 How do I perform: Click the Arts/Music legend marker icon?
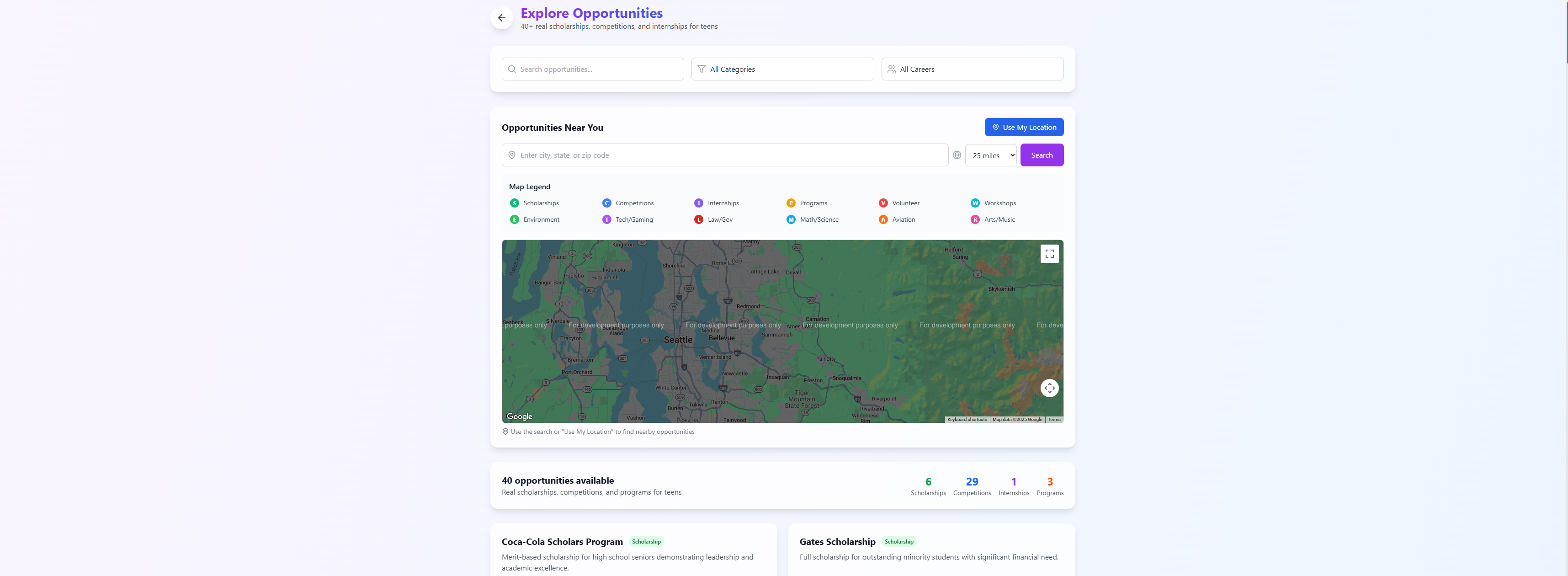click(974, 220)
